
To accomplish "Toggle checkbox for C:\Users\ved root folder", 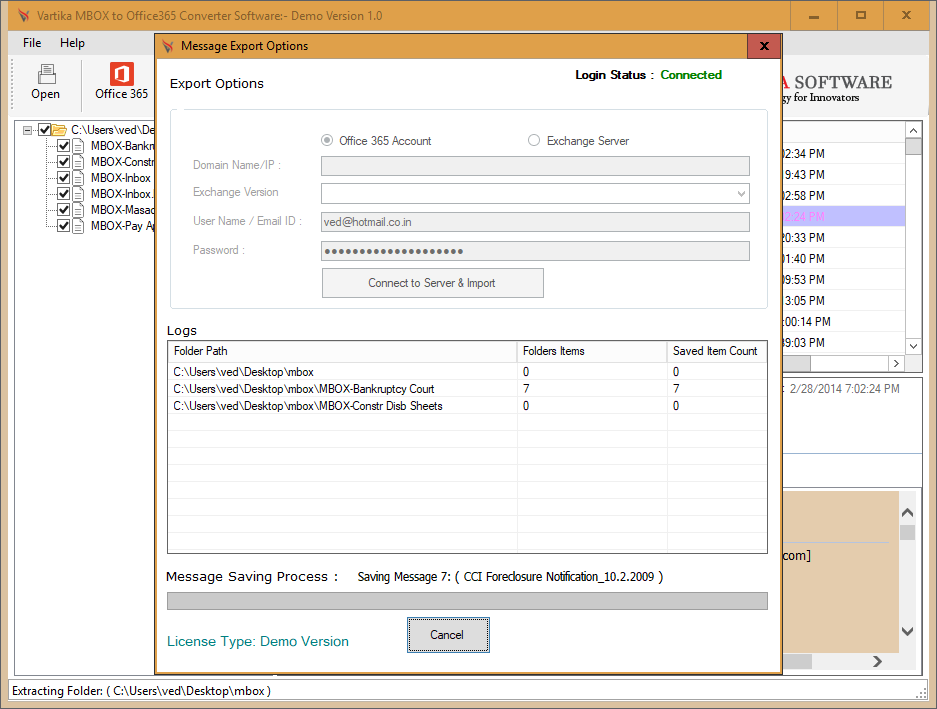I will [44, 130].
